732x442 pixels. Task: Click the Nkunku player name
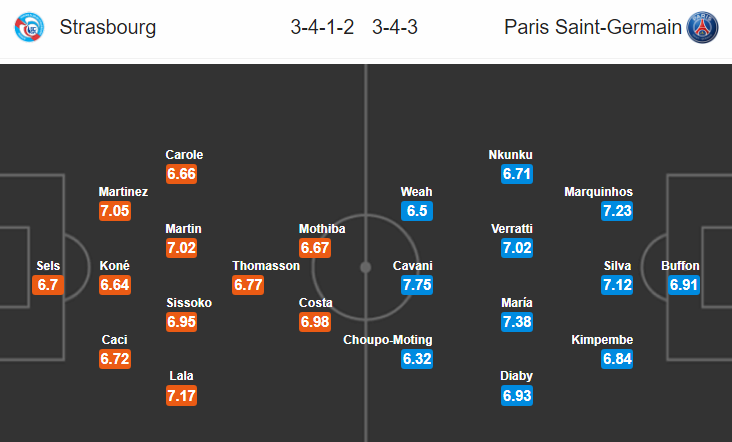point(511,155)
